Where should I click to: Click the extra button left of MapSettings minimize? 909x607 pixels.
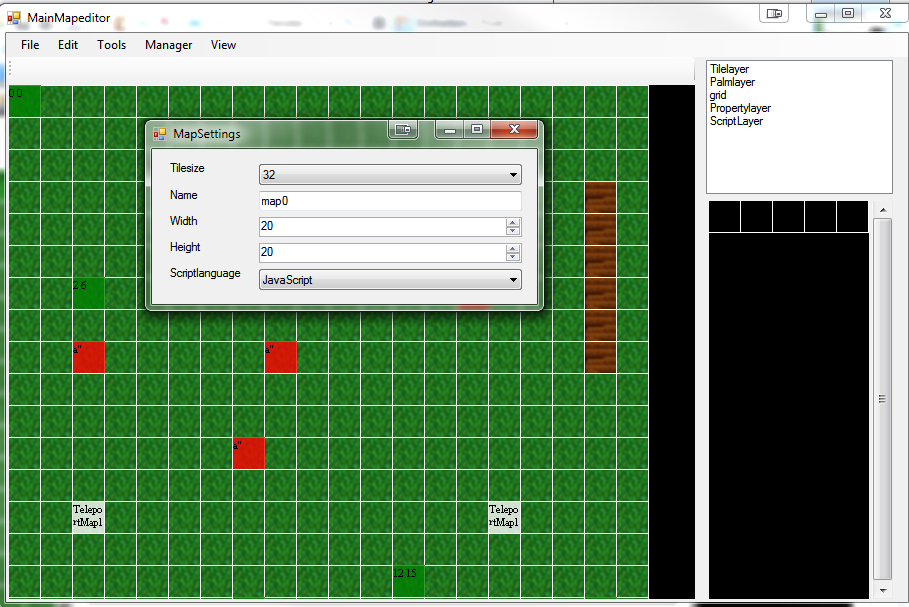pyautogui.click(x=403, y=130)
